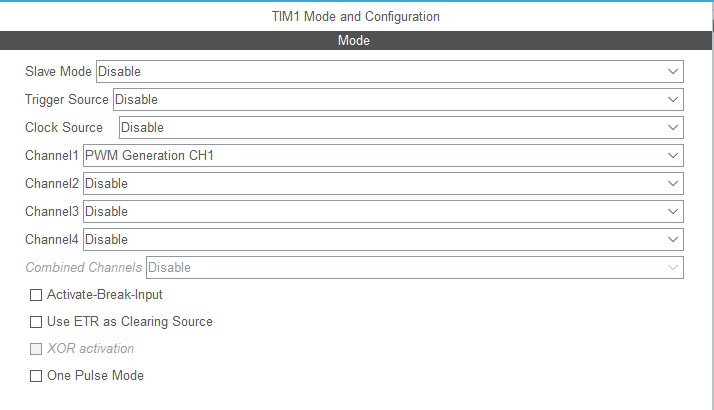Image resolution: width=714 pixels, height=410 pixels.
Task: Open the Clock Source dropdown
Action: coord(401,128)
